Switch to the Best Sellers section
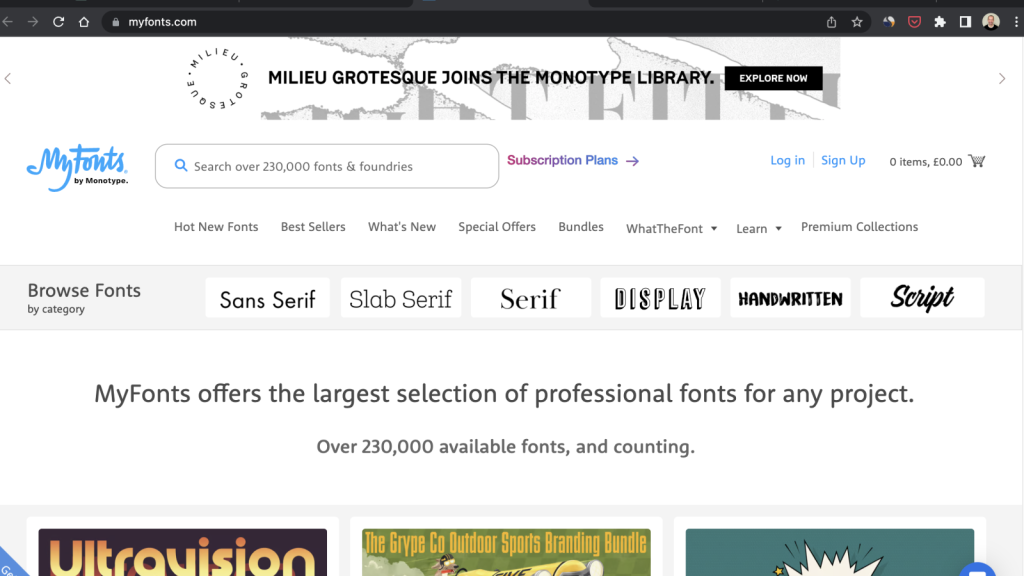 (x=313, y=227)
